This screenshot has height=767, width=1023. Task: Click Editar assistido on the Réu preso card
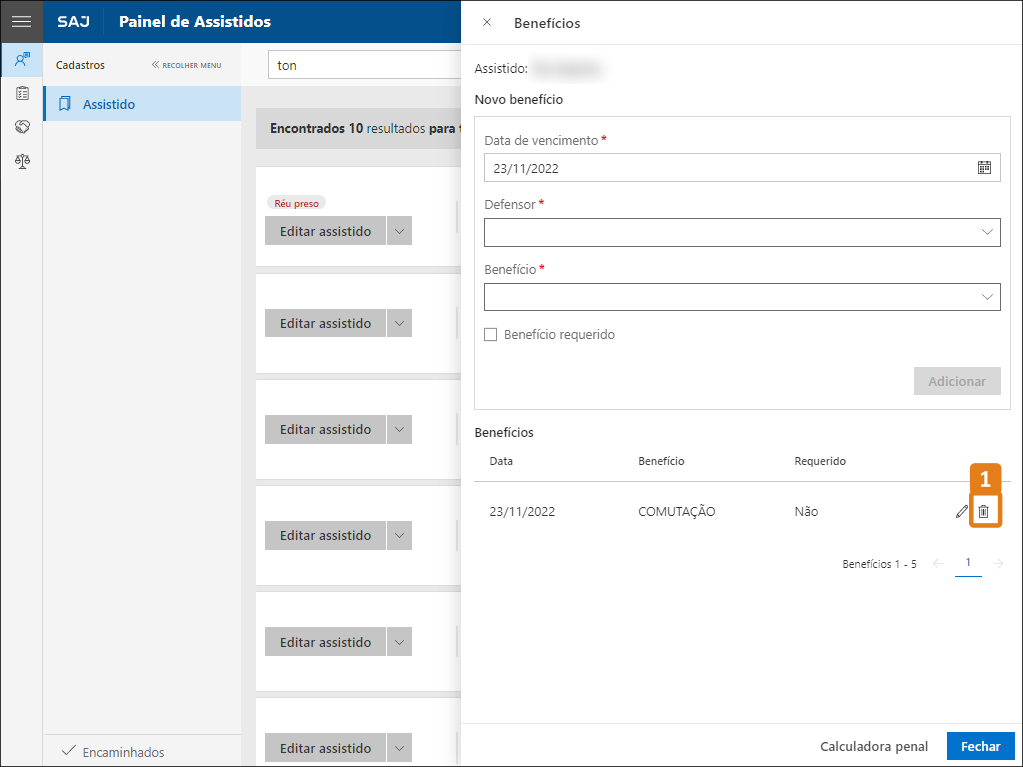(326, 231)
